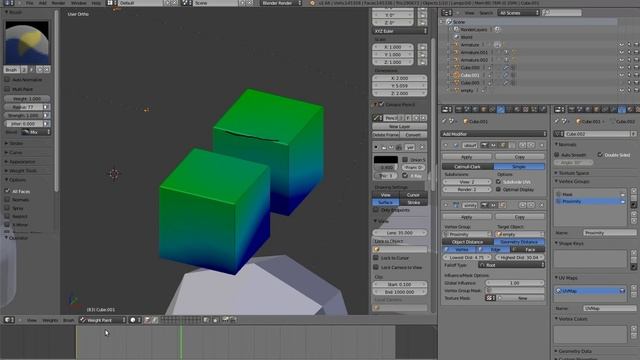Click the Delete Frame button
This screenshot has height=360, width=640.
pos(385,135)
